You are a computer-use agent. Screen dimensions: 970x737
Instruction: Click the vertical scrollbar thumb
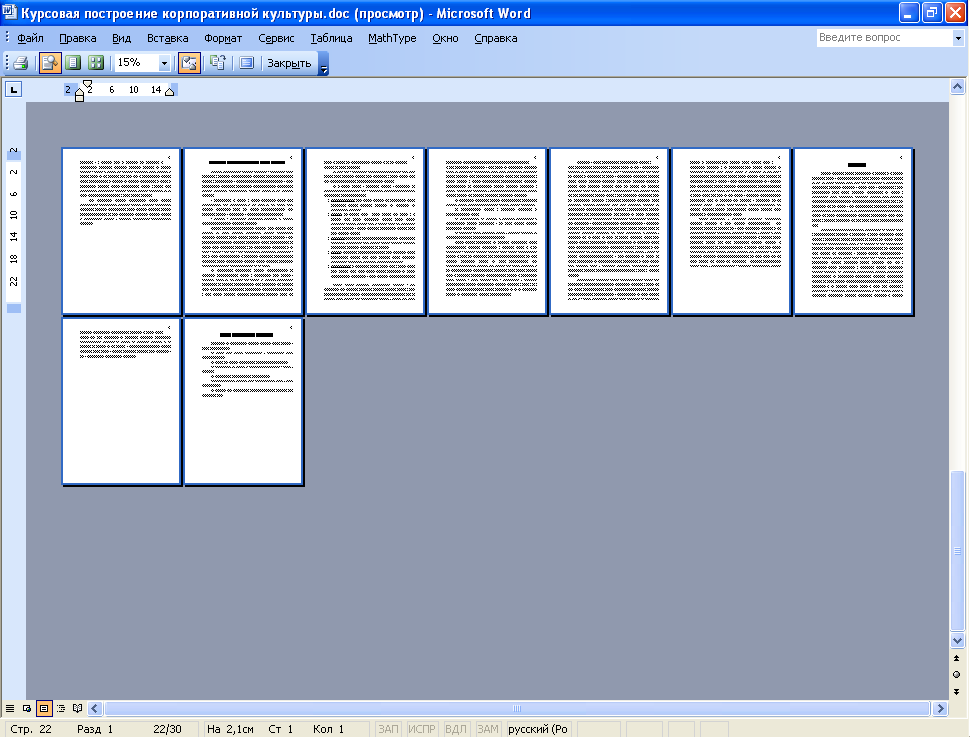pyautogui.click(x=958, y=551)
